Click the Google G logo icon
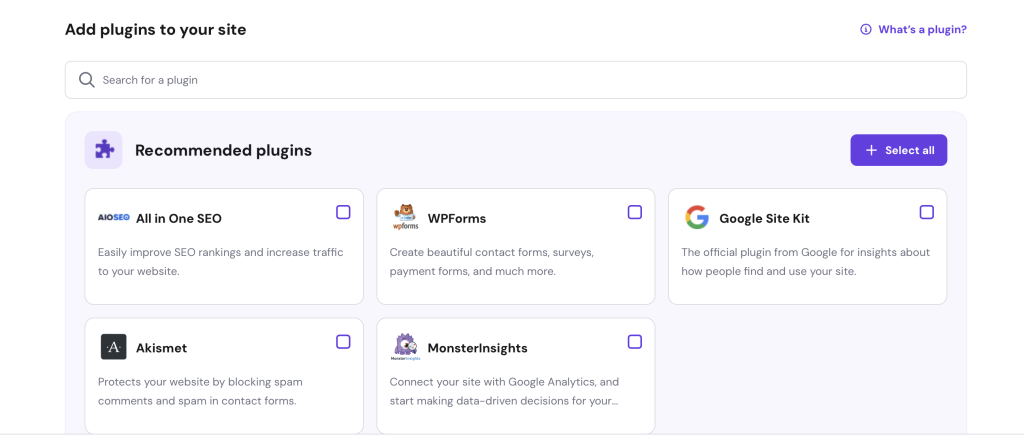This screenshot has width=1024, height=444. [697, 218]
